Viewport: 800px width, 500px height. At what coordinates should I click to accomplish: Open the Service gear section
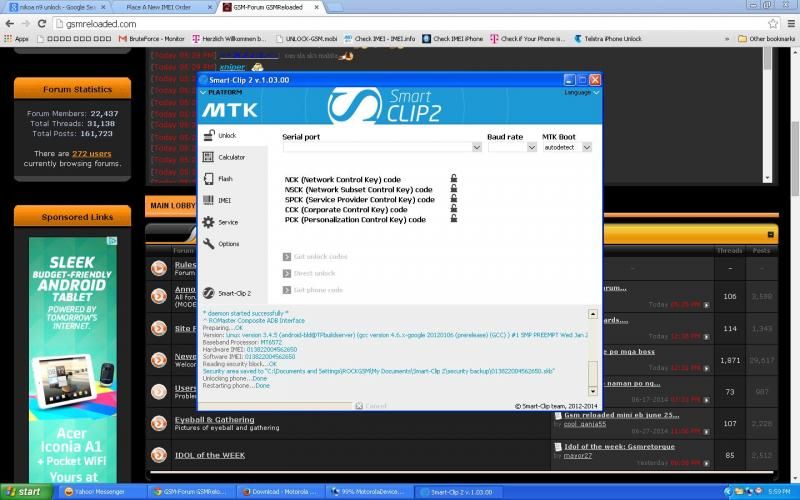click(x=221, y=222)
